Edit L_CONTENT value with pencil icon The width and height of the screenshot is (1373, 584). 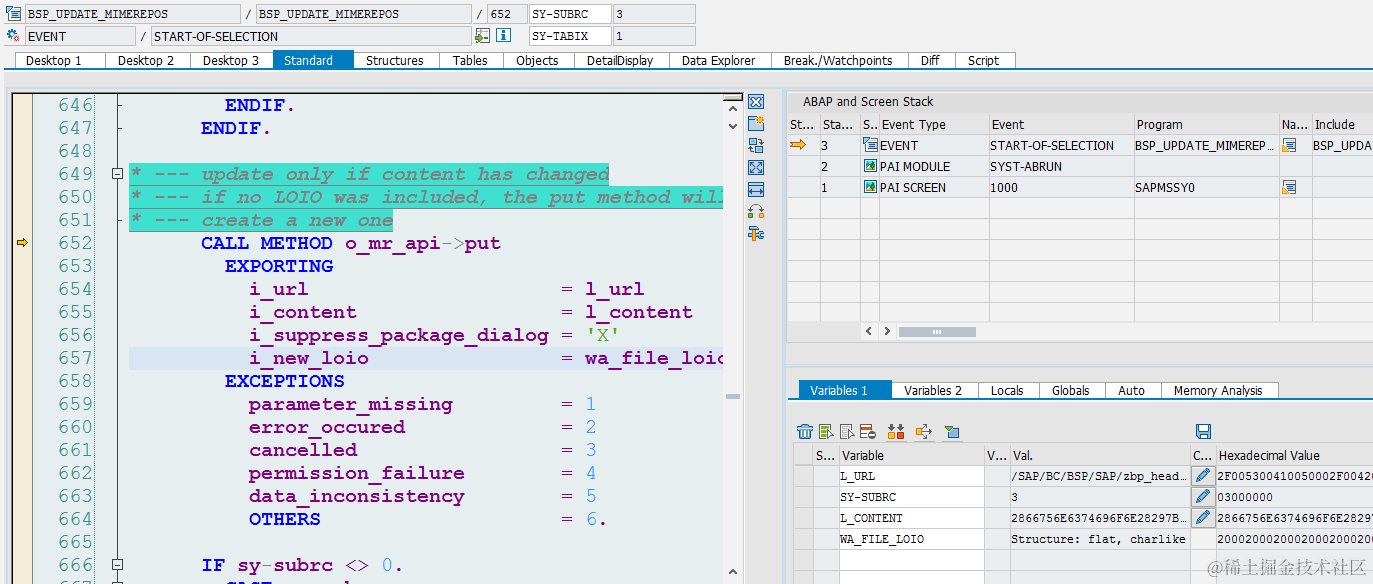click(1203, 518)
